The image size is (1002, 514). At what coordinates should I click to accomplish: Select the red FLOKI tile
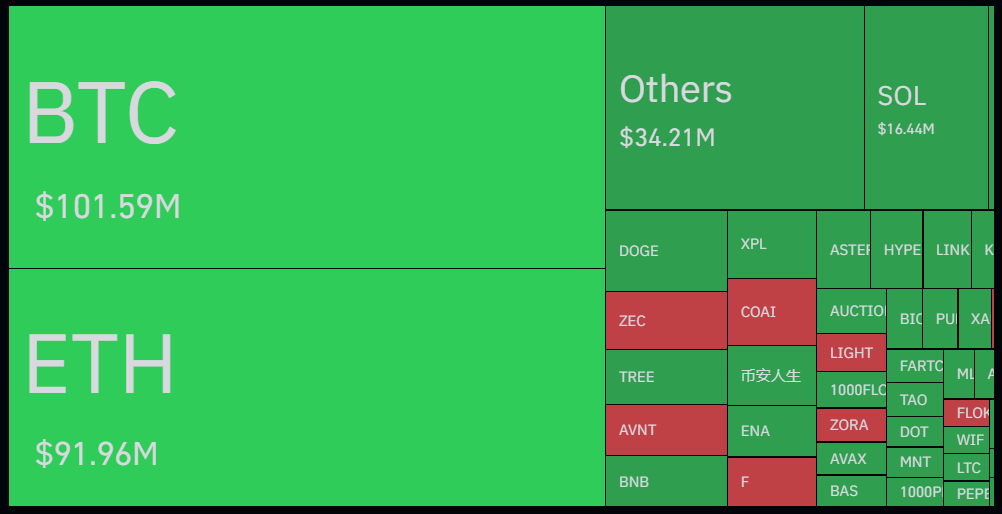tap(966, 412)
